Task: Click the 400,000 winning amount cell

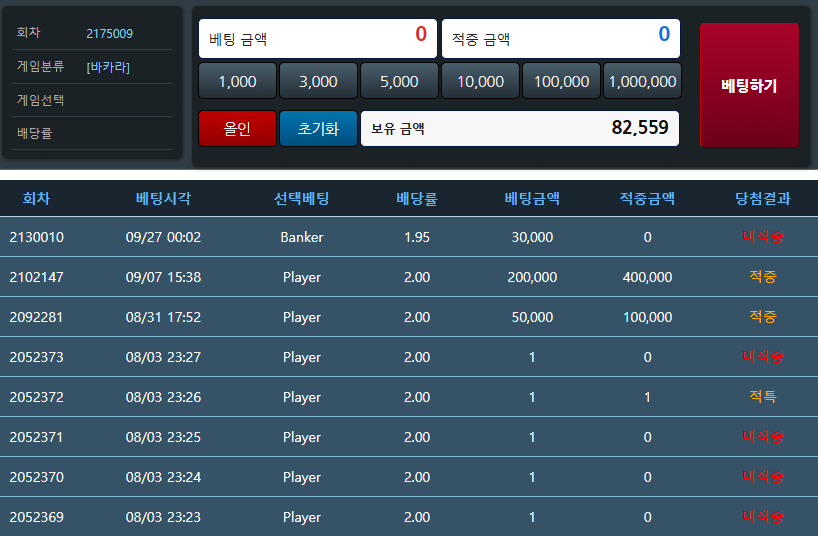Action: pos(647,277)
